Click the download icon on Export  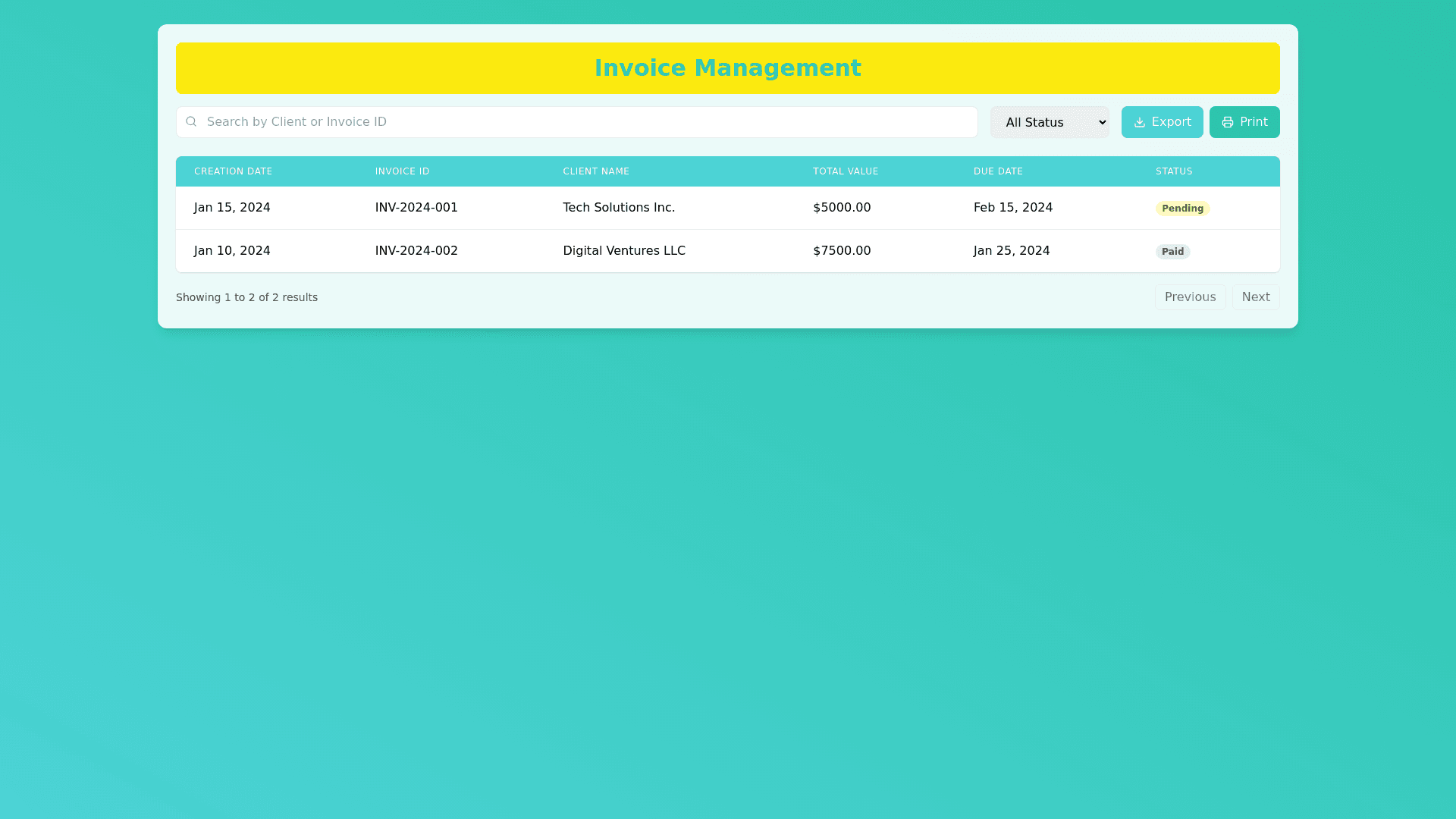pos(1139,122)
